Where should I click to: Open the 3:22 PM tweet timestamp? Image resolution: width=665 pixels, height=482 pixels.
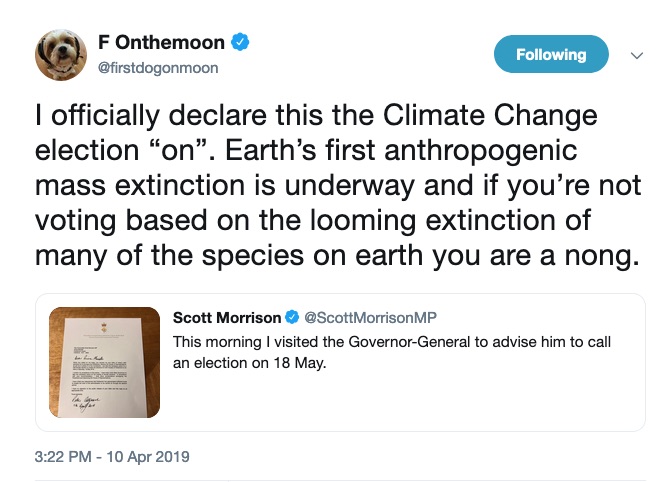[x=63, y=456]
